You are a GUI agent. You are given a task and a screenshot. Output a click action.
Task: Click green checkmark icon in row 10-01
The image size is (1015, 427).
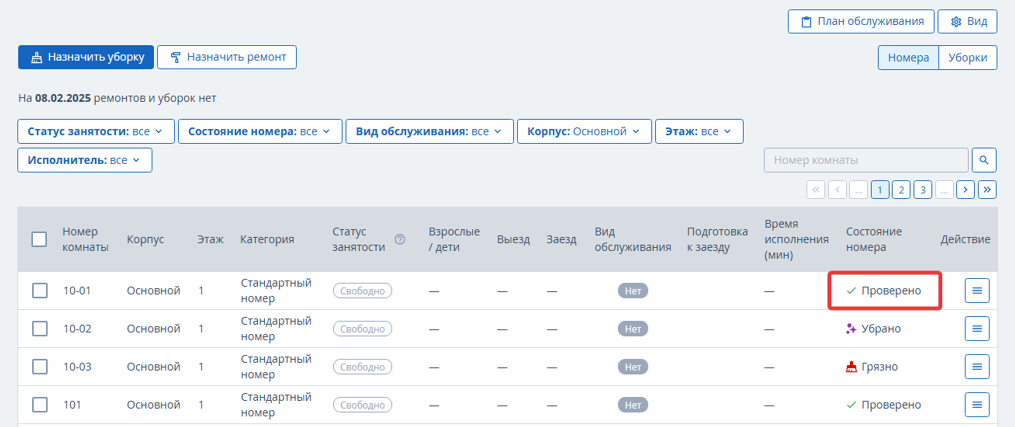(x=851, y=291)
